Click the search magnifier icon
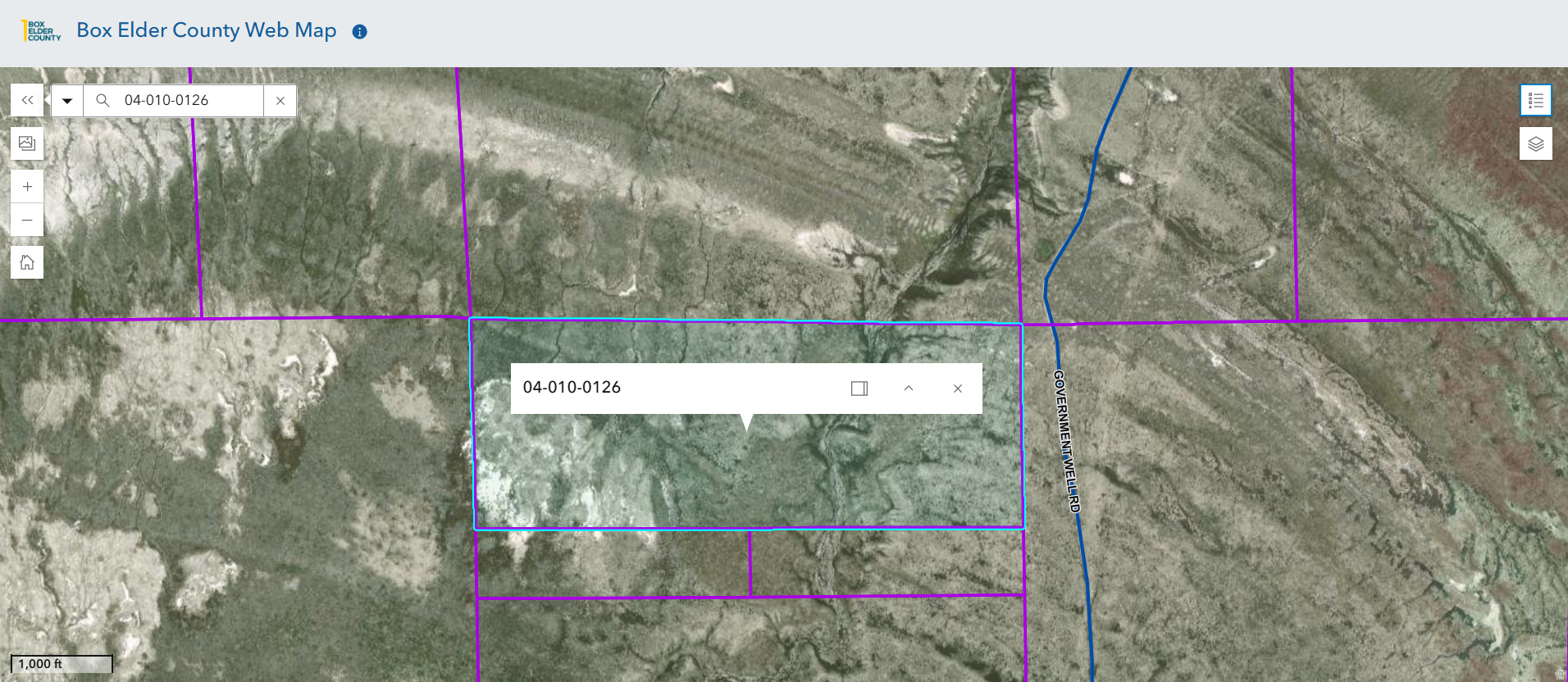 pos(103,101)
